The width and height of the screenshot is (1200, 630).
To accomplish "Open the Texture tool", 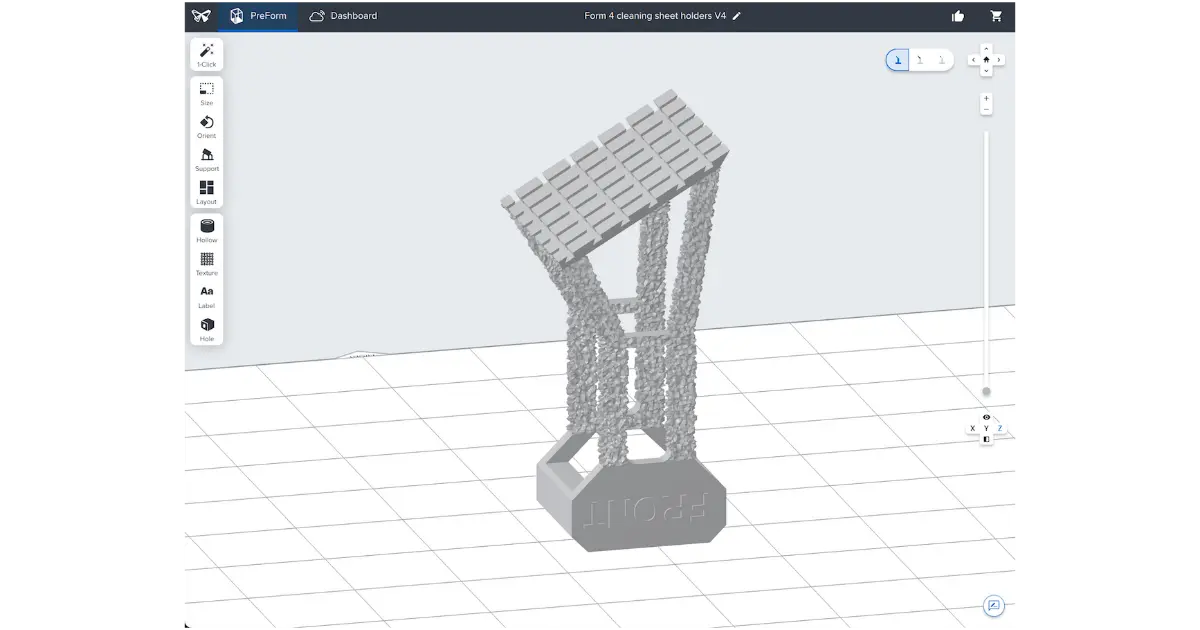I will click(x=207, y=264).
